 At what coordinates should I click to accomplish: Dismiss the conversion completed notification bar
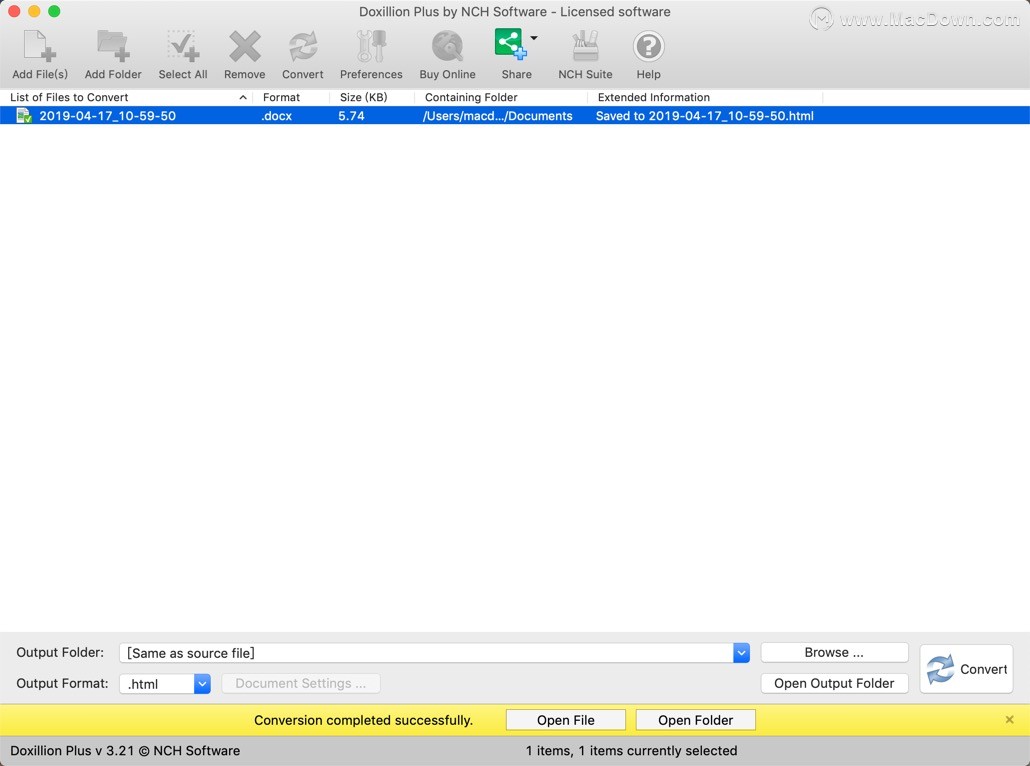pyautogui.click(x=1010, y=720)
